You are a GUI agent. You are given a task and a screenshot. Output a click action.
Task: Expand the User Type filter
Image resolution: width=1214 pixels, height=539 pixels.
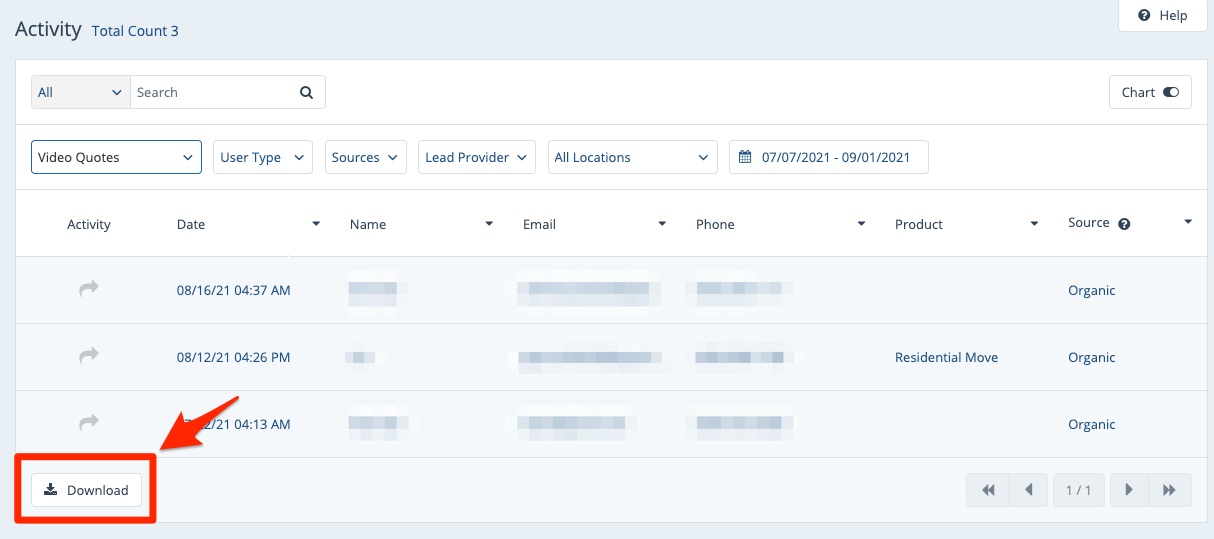pos(263,157)
